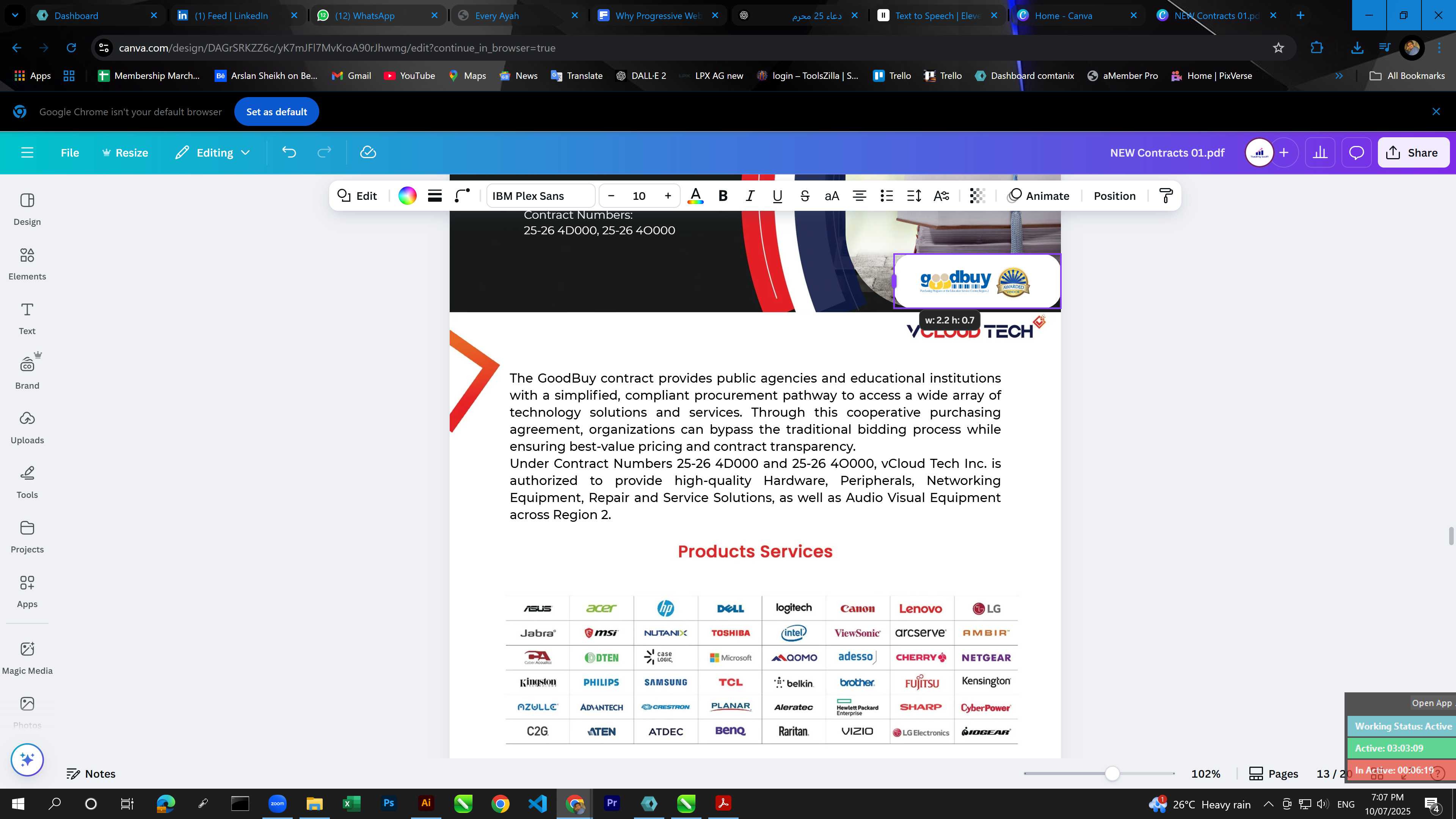
Task: Increase font size with plus button
Action: click(667, 196)
